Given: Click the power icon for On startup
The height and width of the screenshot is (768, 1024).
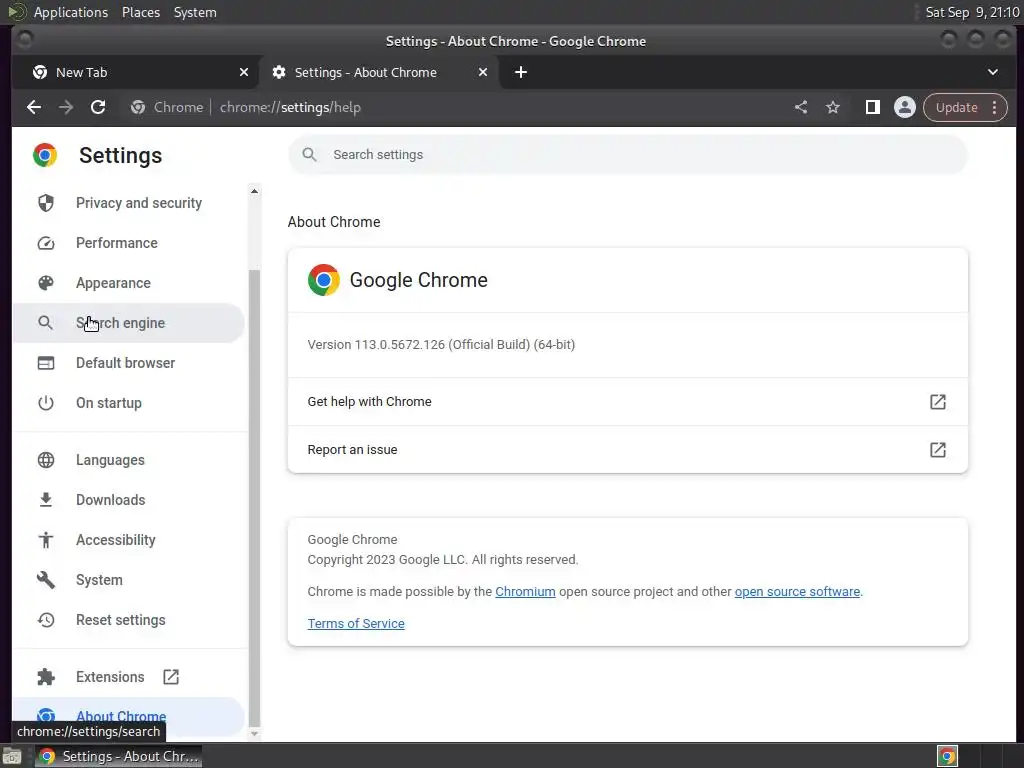Looking at the screenshot, I should tap(46, 403).
